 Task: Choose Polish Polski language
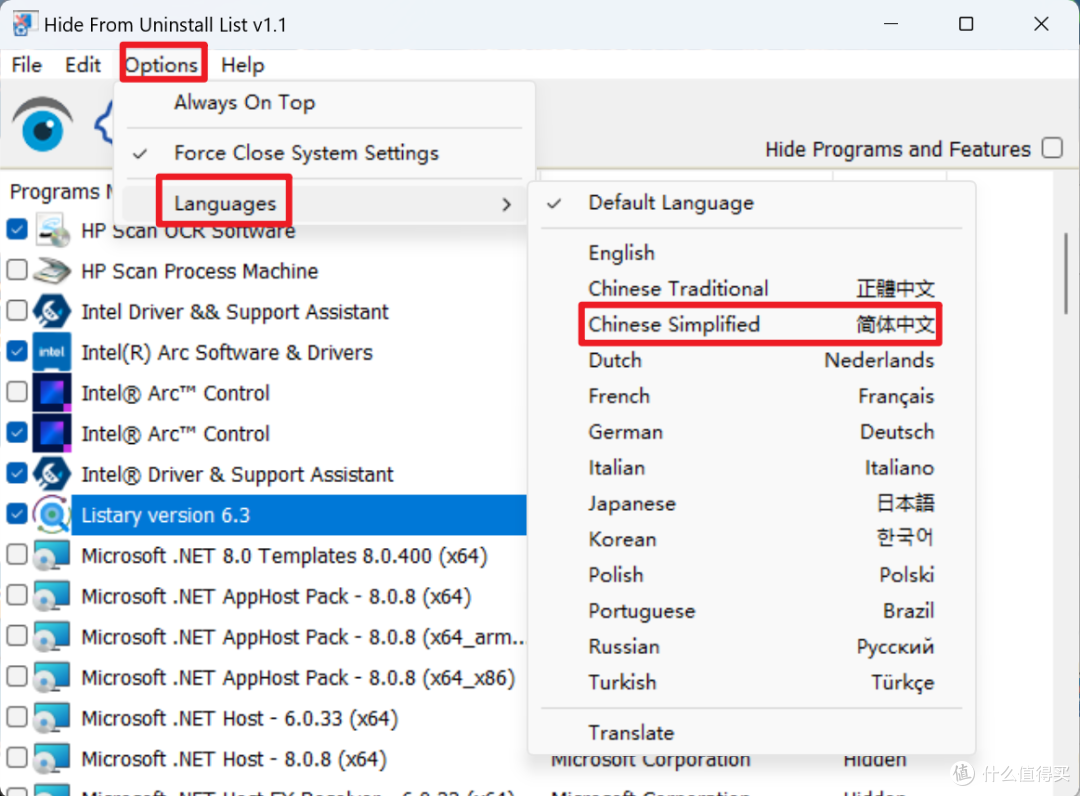[x=752, y=574]
